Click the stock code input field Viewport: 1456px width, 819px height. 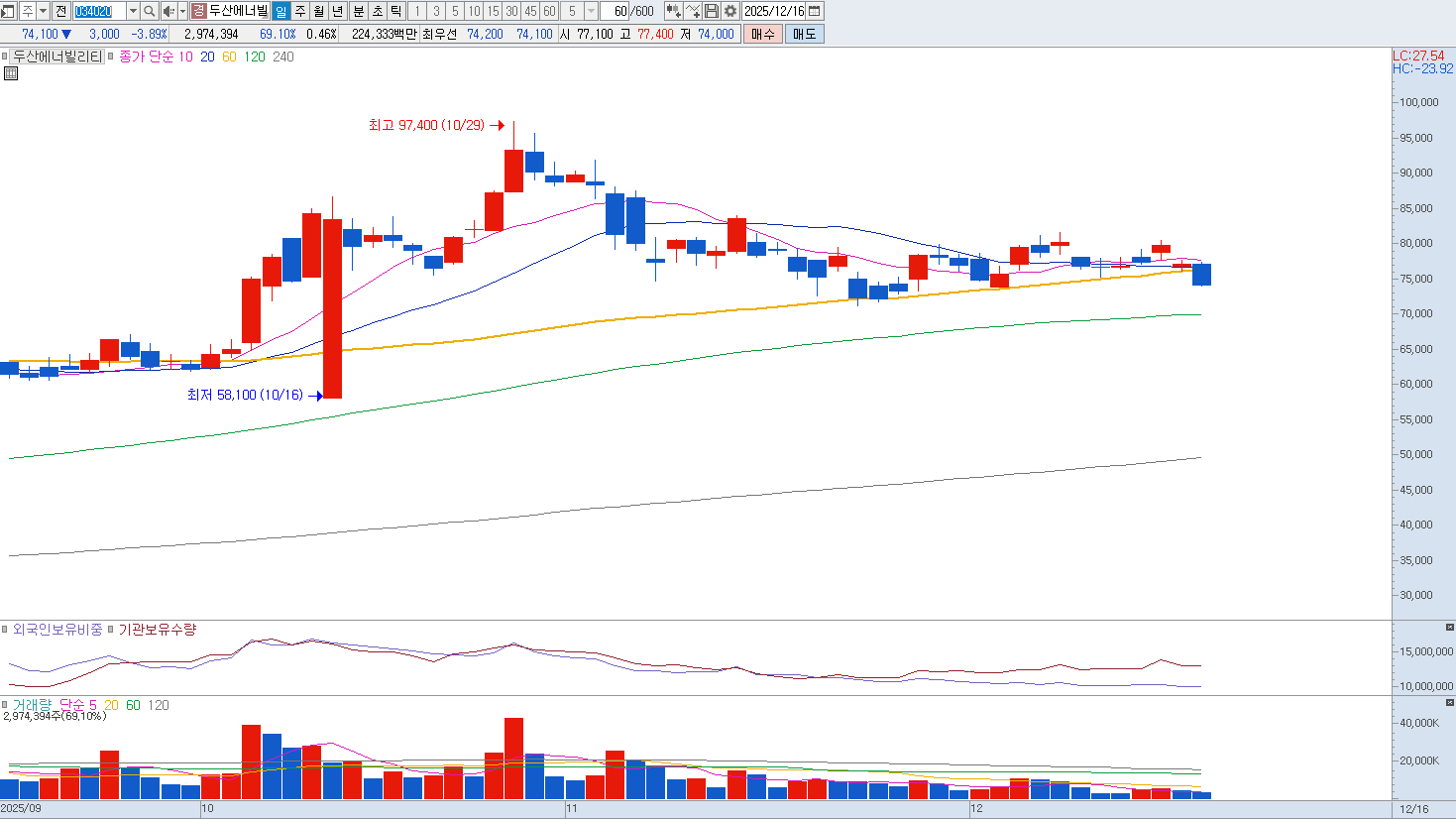click(99, 11)
